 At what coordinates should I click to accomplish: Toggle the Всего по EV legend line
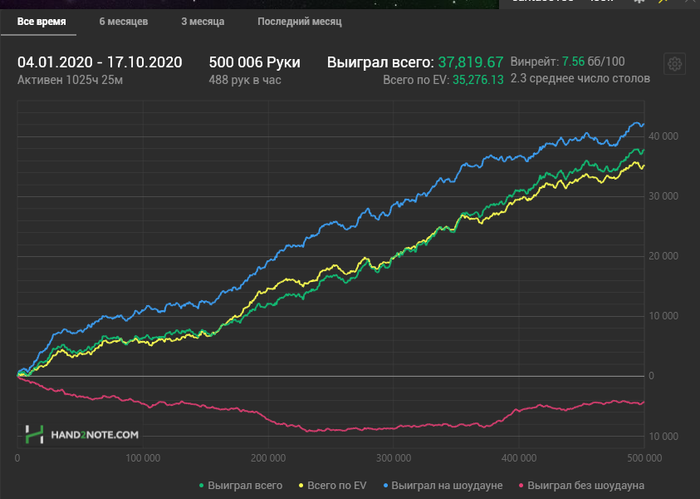point(333,485)
